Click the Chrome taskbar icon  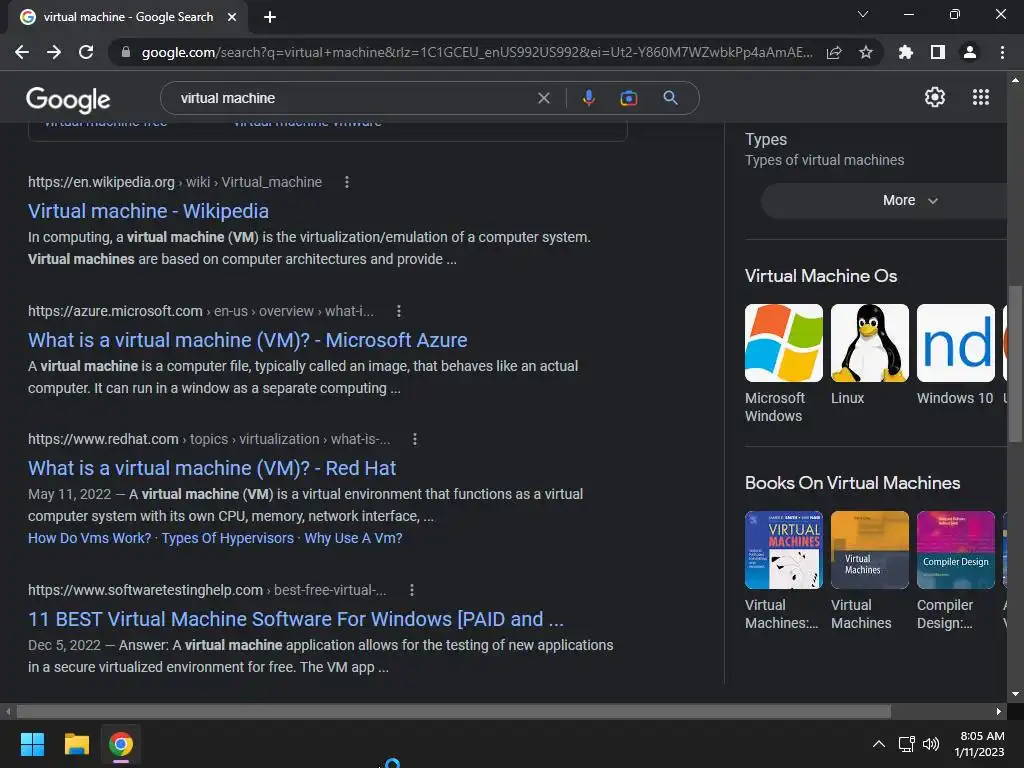point(121,744)
